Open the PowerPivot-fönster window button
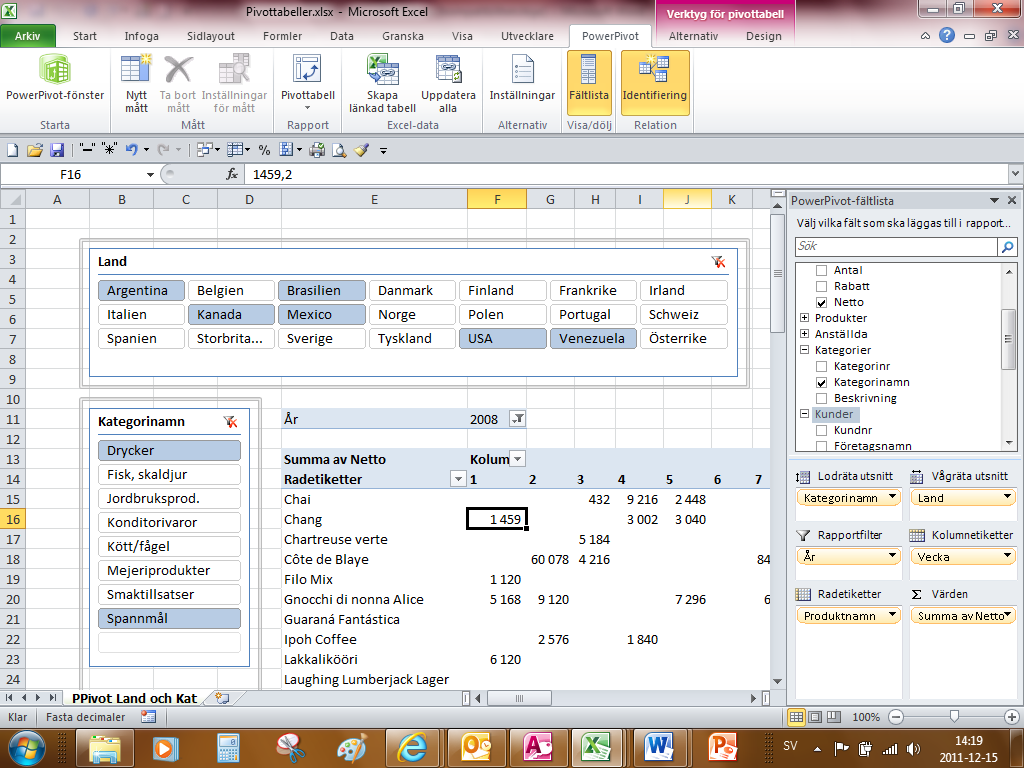The width and height of the screenshot is (1024, 768). 55,80
